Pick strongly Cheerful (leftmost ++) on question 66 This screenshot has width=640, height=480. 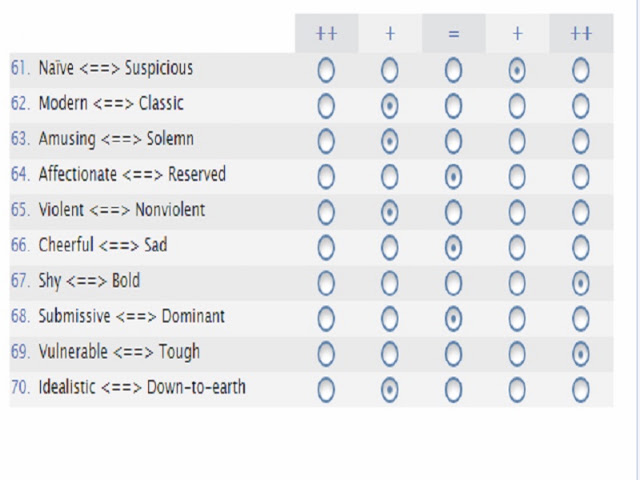[326, 248]
